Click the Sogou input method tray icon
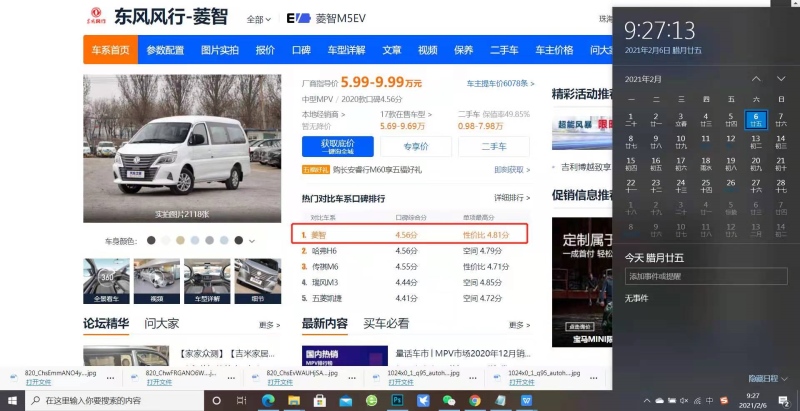The image size is (800, 411). click(x=723, y=401)
